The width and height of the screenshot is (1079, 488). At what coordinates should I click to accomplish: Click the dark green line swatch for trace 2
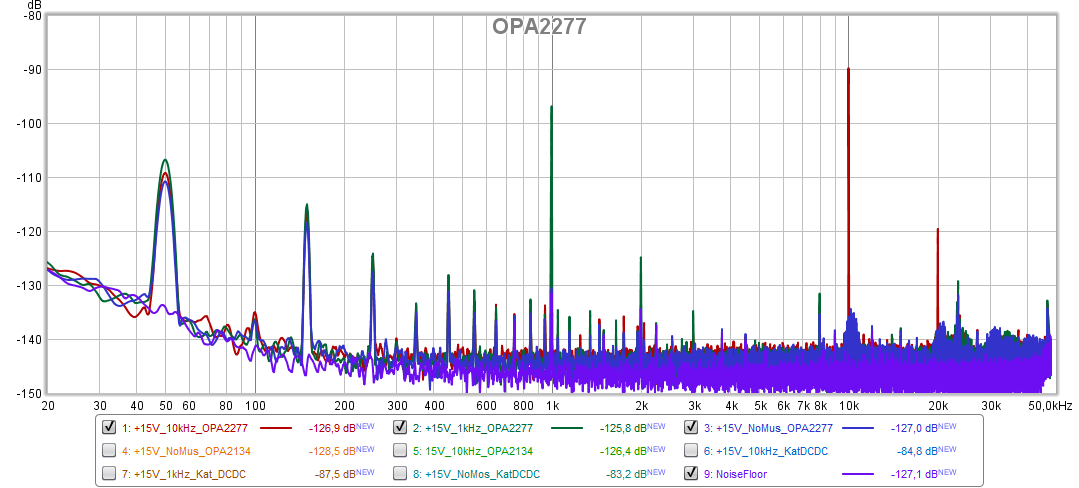click(567, 428)
